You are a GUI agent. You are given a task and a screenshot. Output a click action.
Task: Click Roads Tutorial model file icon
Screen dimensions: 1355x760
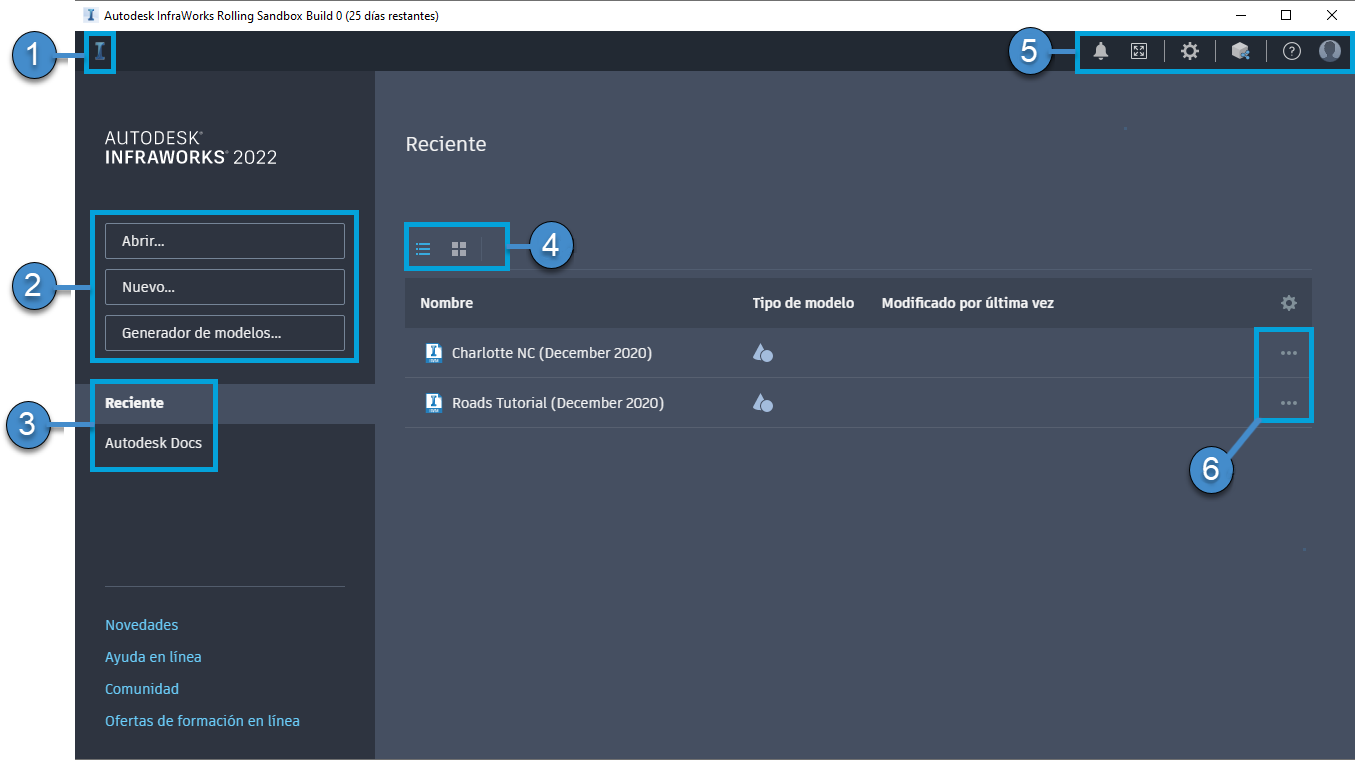point(434,403)
